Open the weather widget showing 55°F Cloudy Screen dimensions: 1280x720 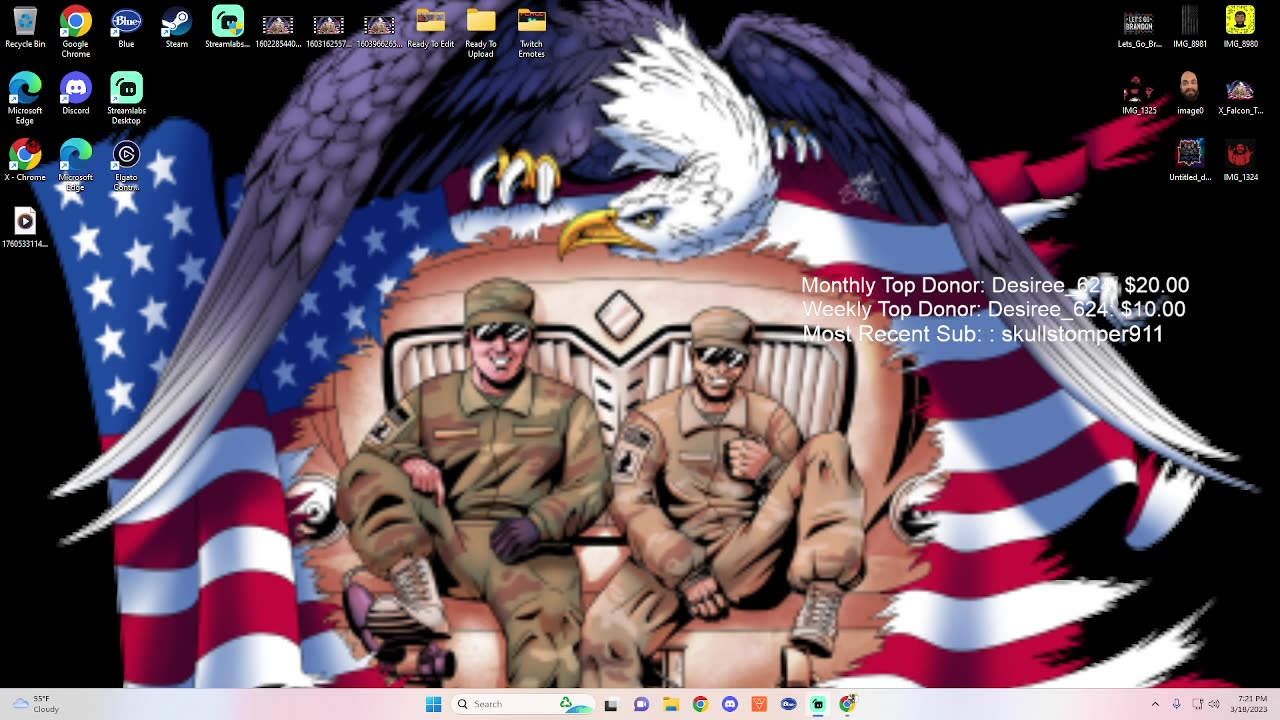coord(36,704)
